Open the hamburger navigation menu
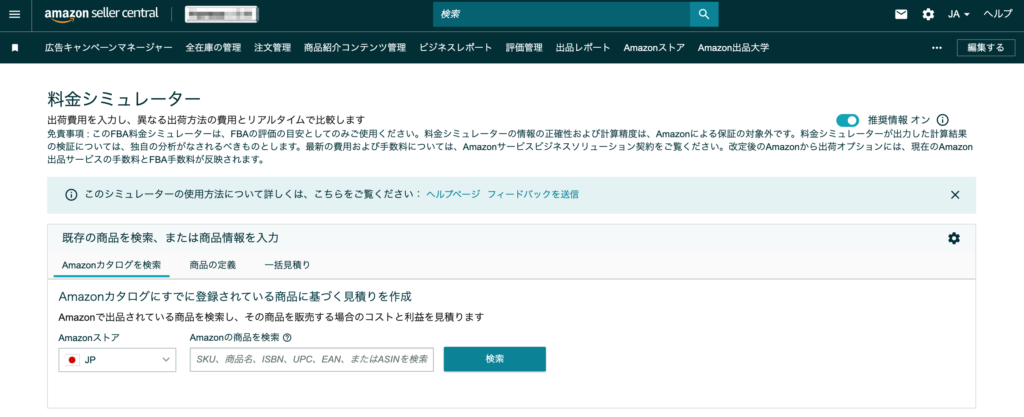 (14, 14)
